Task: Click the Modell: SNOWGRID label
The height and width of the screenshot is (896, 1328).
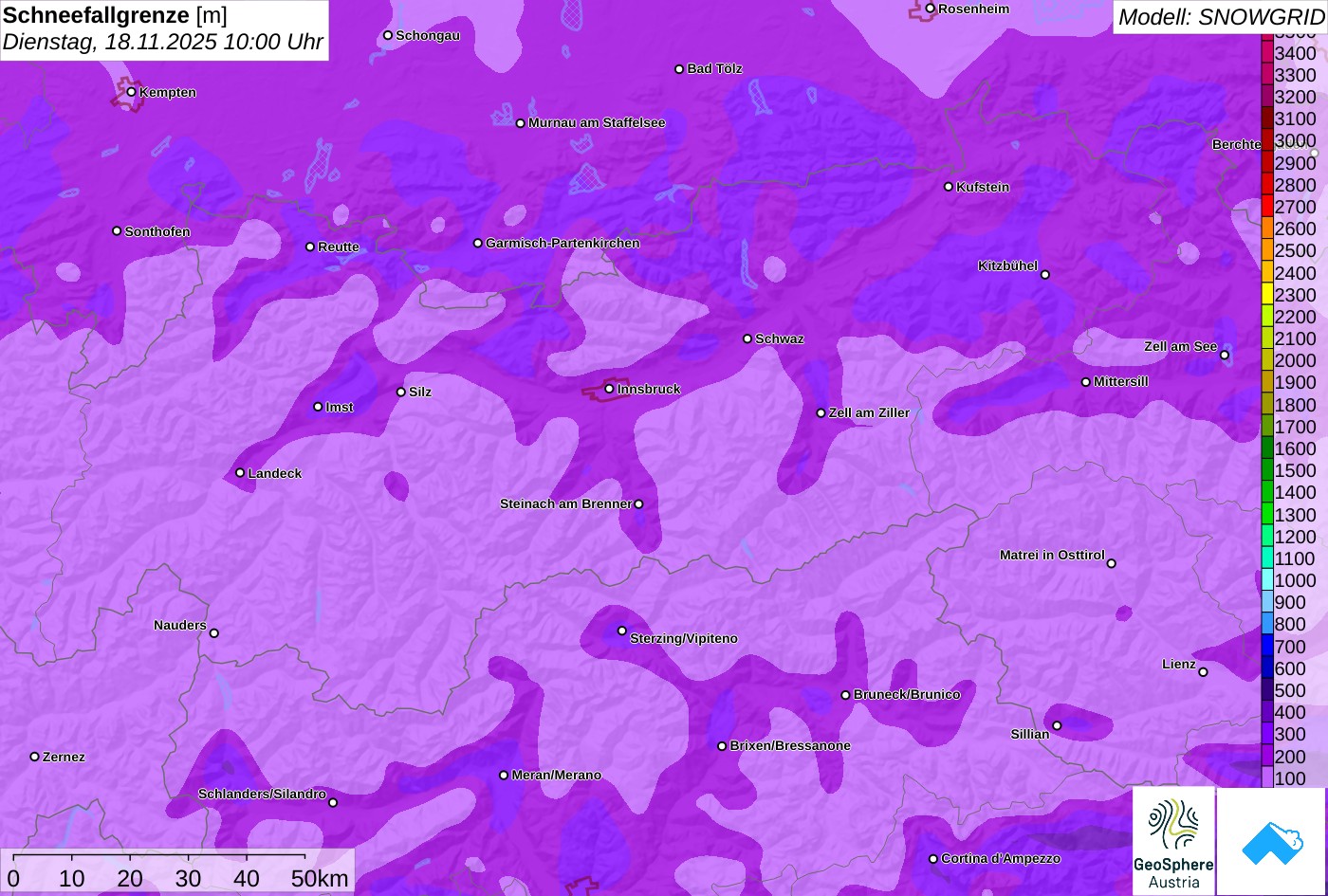Action: (x=1221, y=17)
